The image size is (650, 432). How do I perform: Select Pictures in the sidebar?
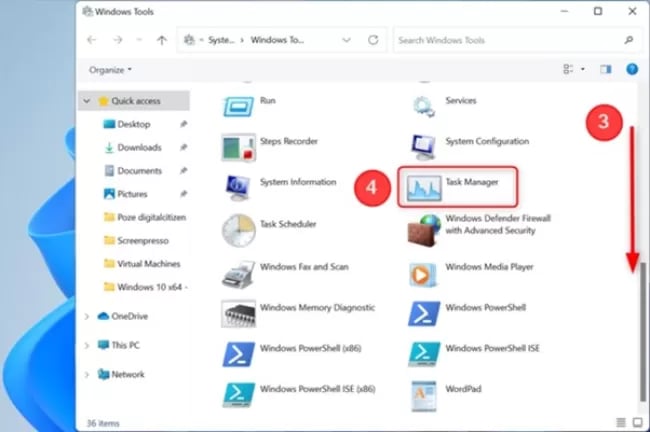click(132, 194)
